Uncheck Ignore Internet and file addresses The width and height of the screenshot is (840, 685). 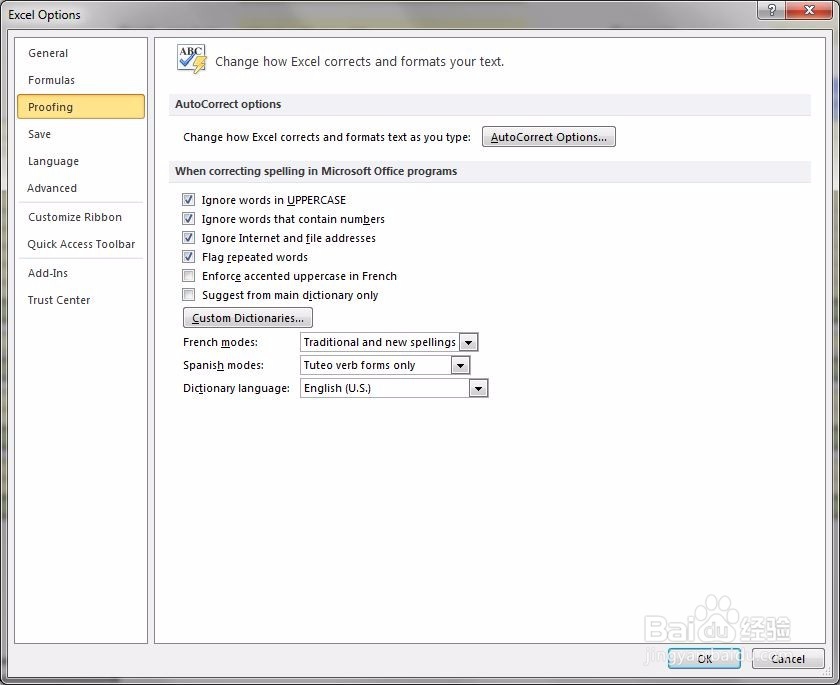tap(188, 238)
